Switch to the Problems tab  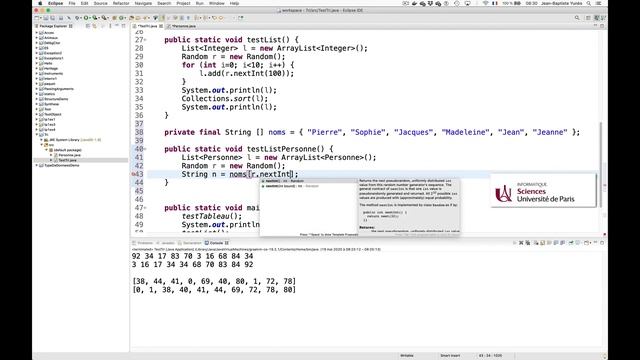pyautogui.click(x=144, y=243)
